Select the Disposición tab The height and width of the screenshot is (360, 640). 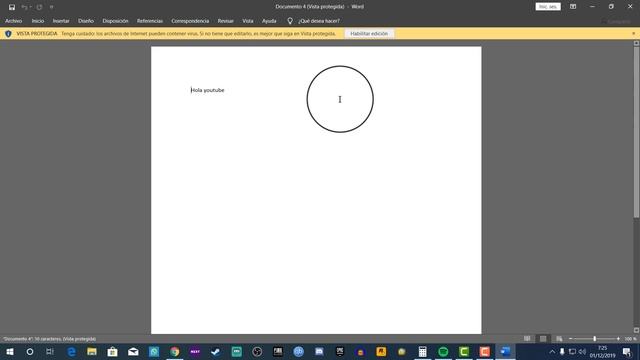[x=115, y=21]
